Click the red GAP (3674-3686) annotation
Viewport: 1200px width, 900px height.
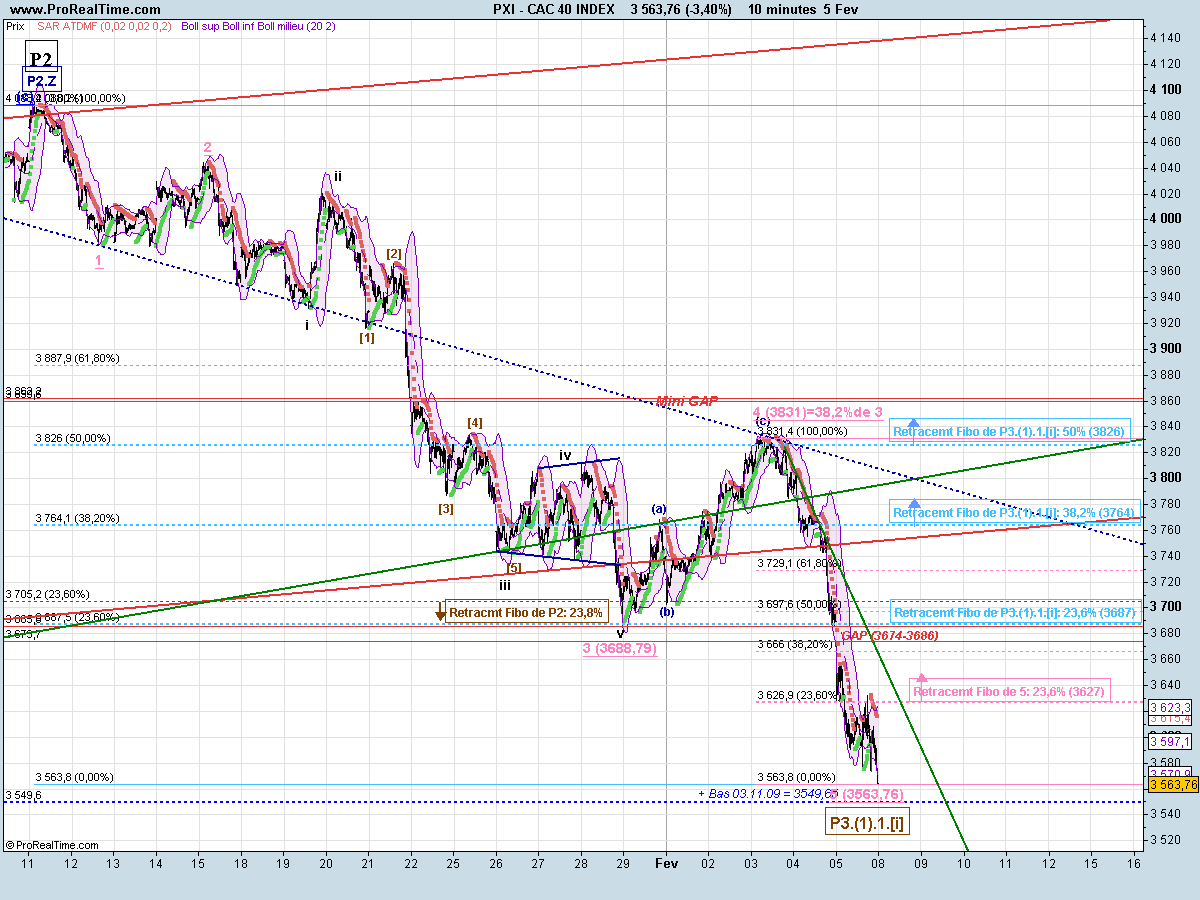[x=889, y=635]
